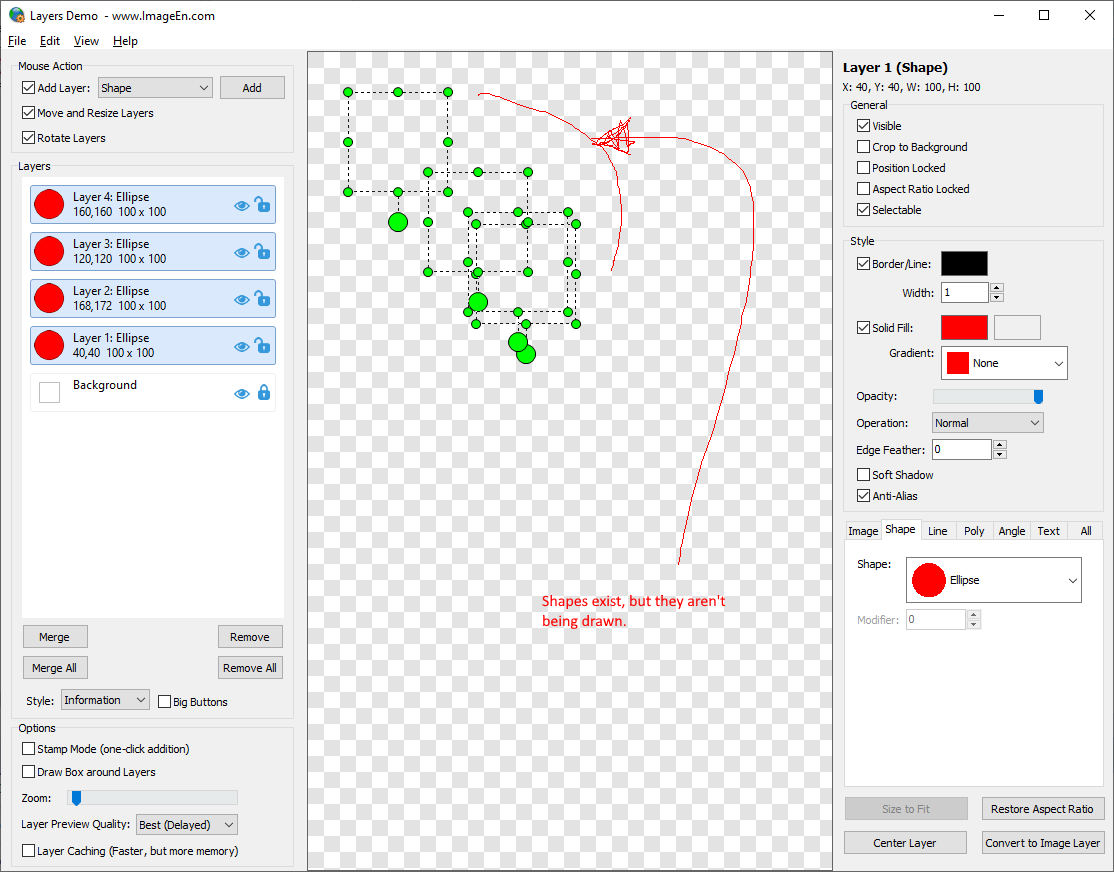The image size is (1114, 872).
Task: Open the layer list Style dropdown
Action: coord(105,700)
